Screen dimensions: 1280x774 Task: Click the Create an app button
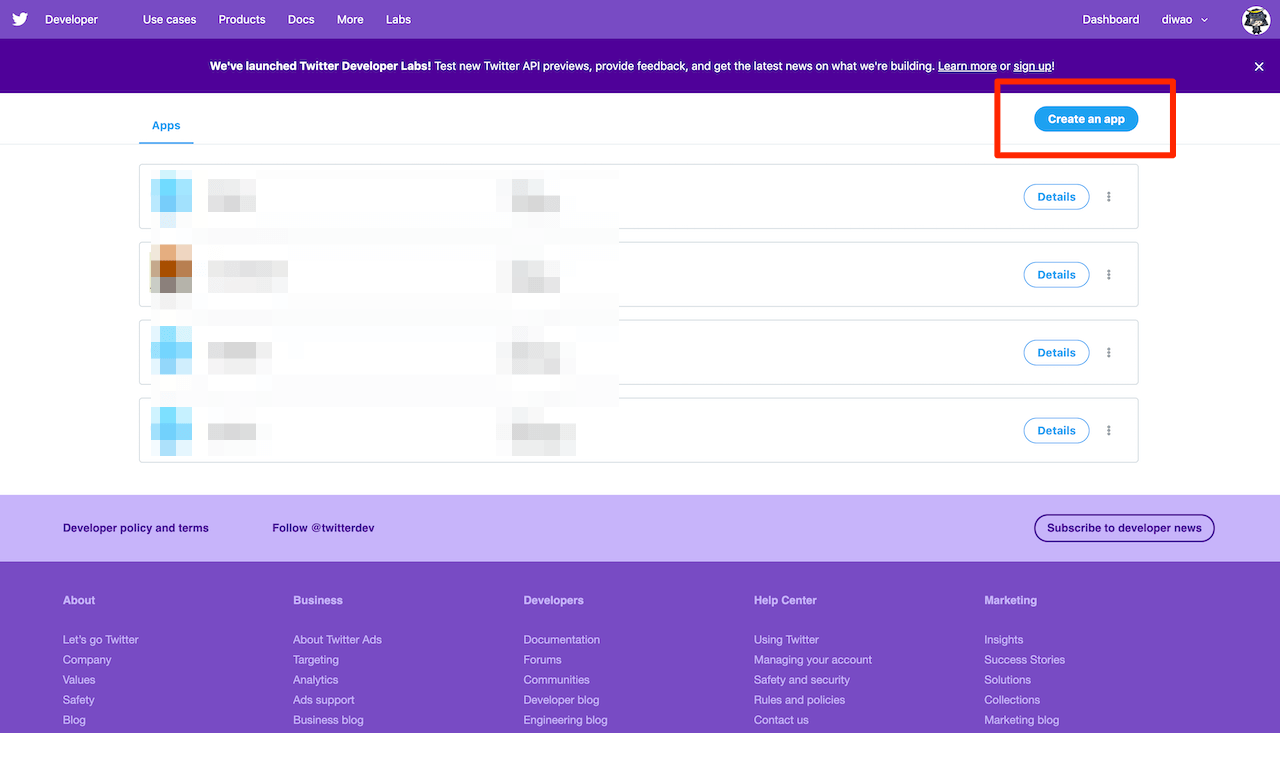point(1086,119)
